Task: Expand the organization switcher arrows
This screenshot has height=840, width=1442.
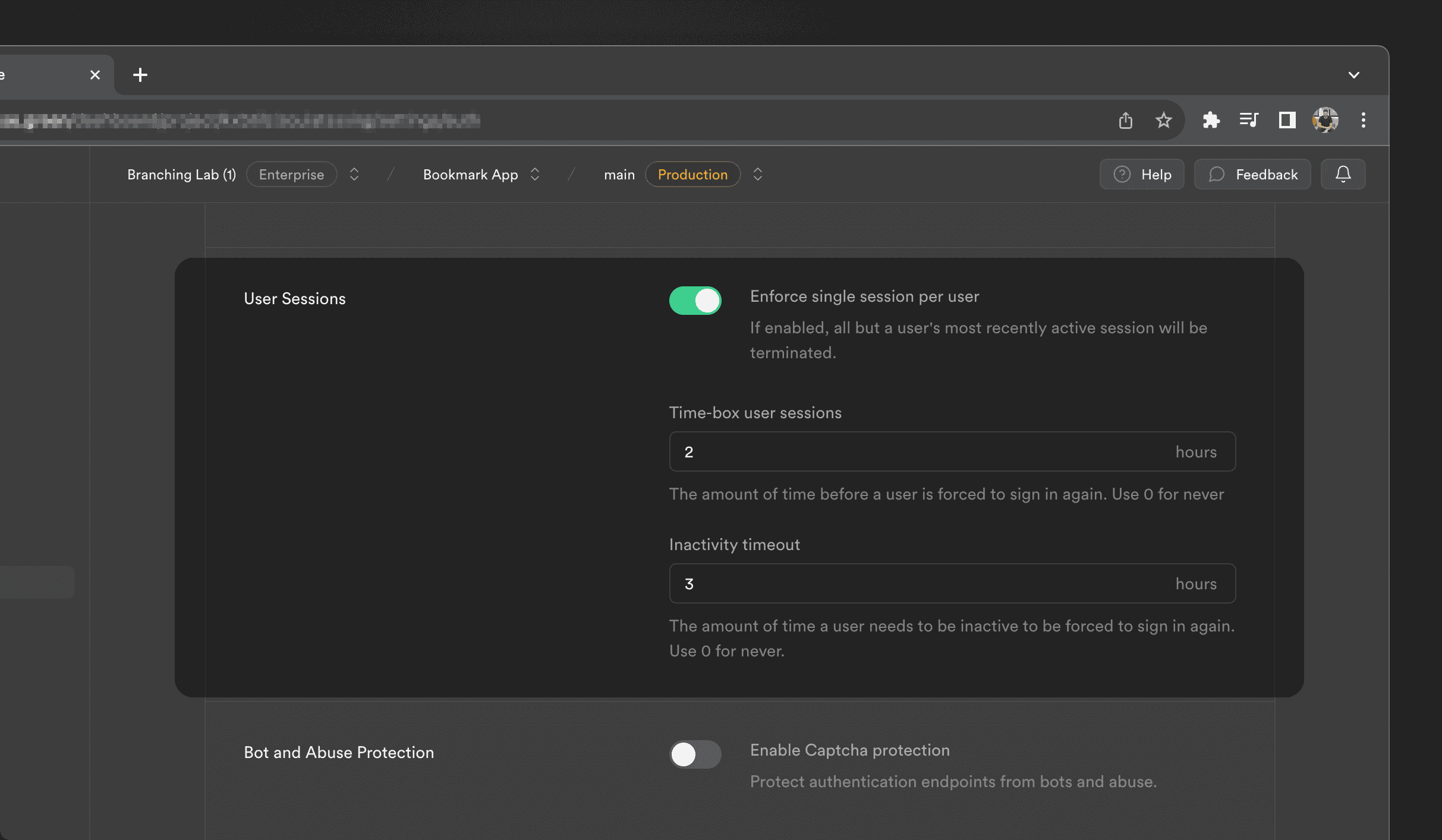Action: click(x=354, y=175)
